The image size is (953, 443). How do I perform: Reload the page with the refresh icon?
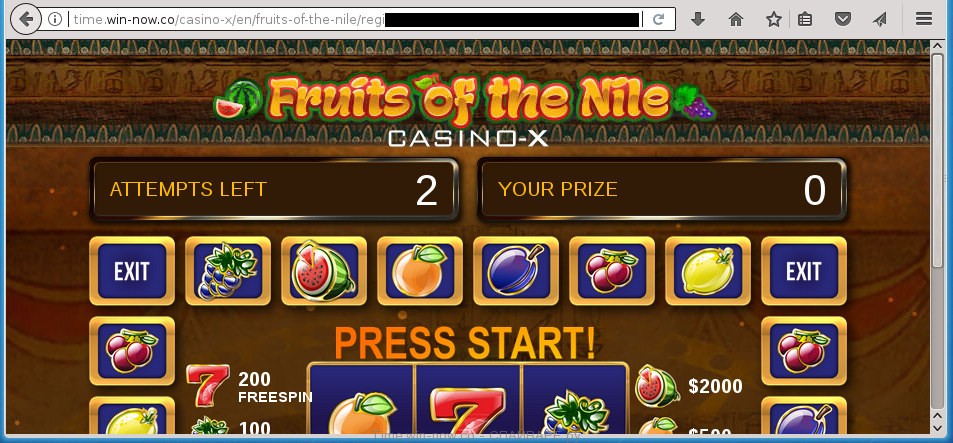(x=658, y=19)
